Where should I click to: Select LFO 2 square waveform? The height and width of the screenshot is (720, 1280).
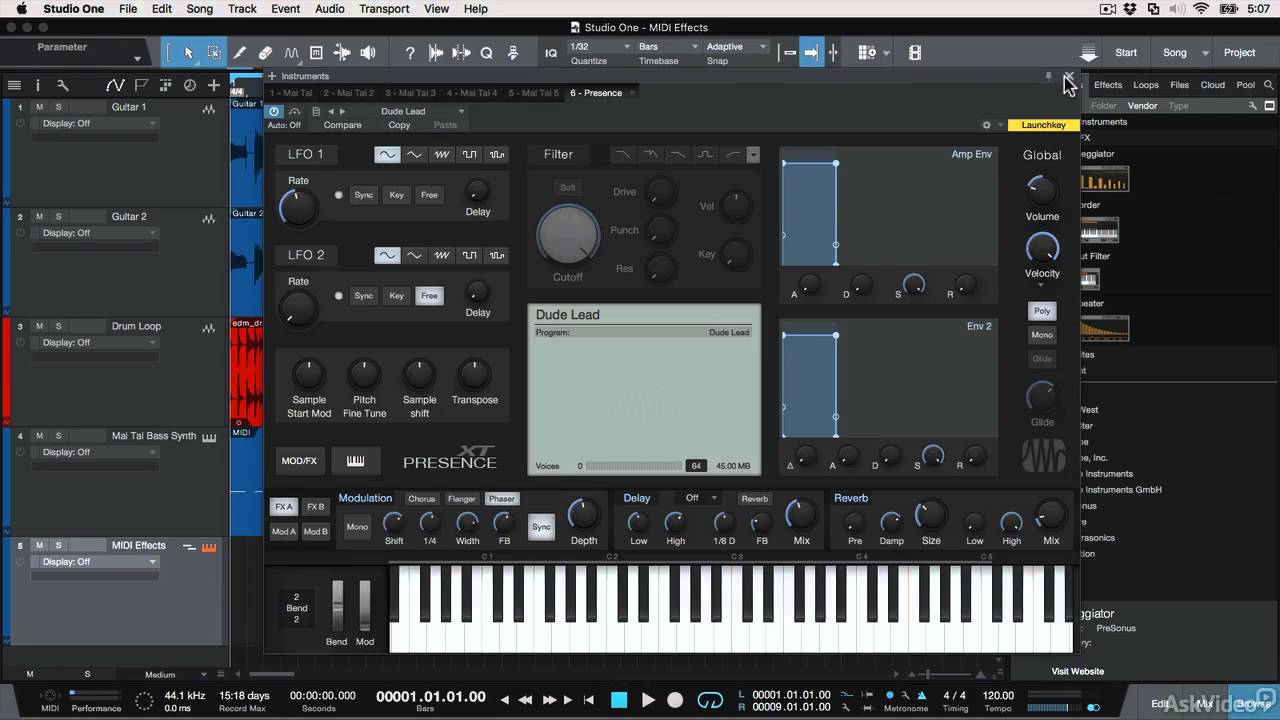pos(469,255)
